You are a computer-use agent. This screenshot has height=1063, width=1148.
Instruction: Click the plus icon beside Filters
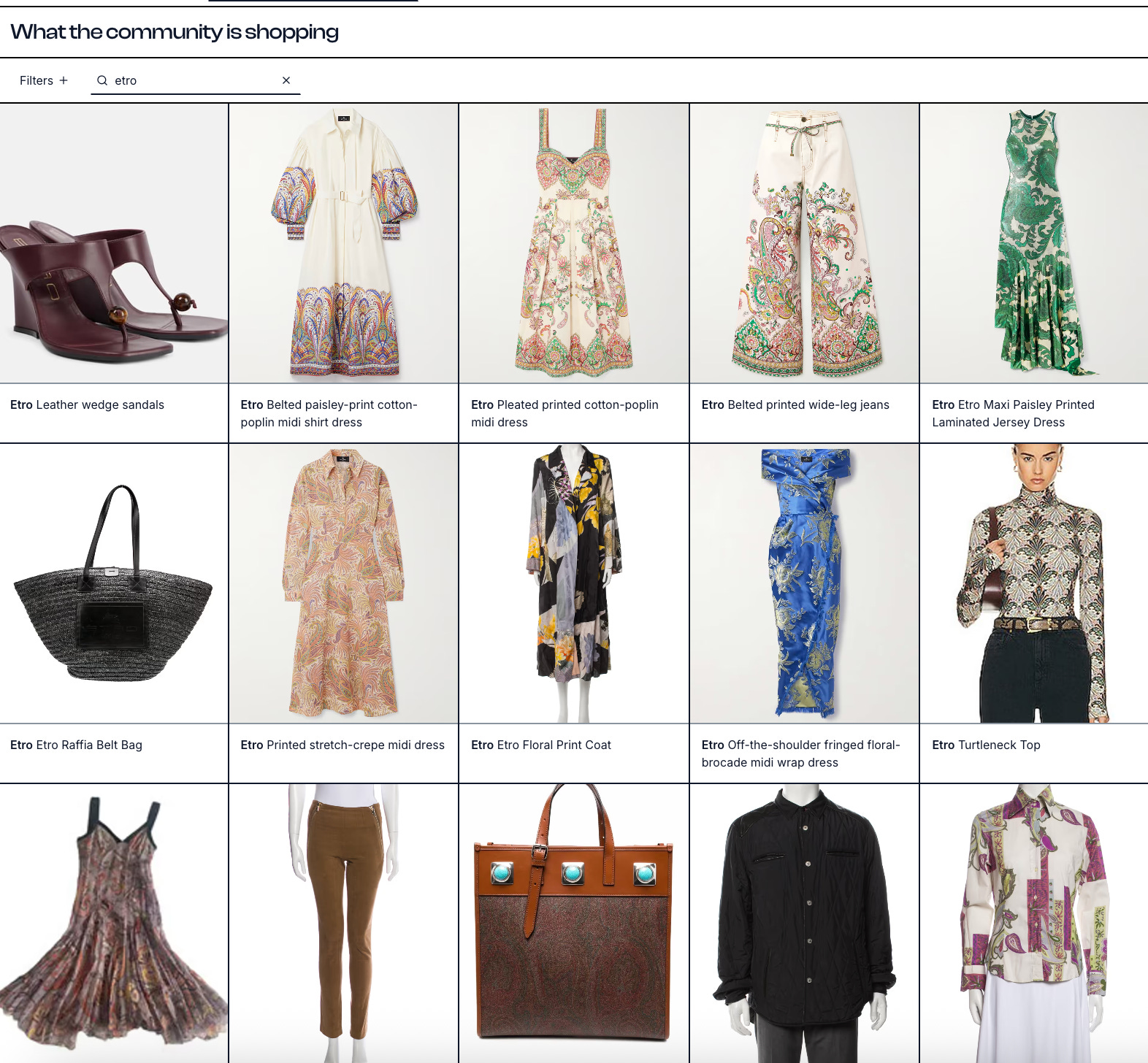64,80
